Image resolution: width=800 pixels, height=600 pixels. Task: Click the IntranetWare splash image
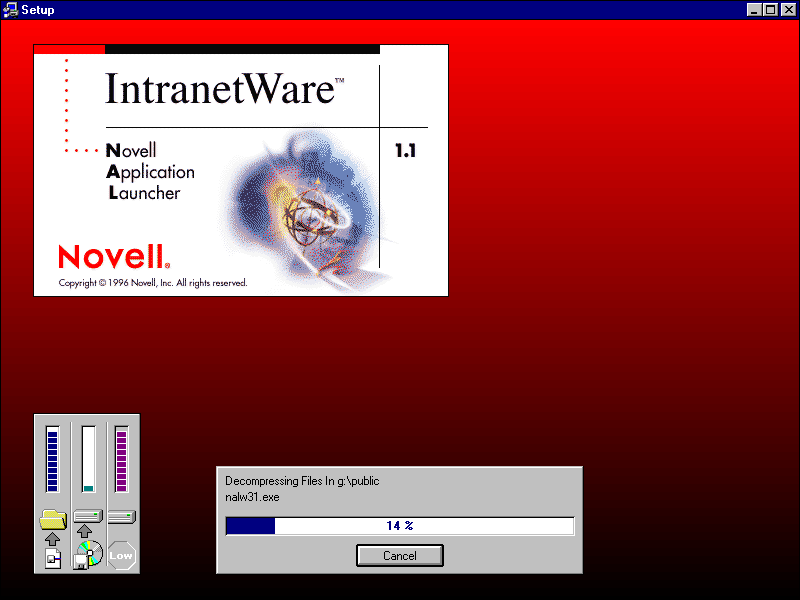pos(241,170)
